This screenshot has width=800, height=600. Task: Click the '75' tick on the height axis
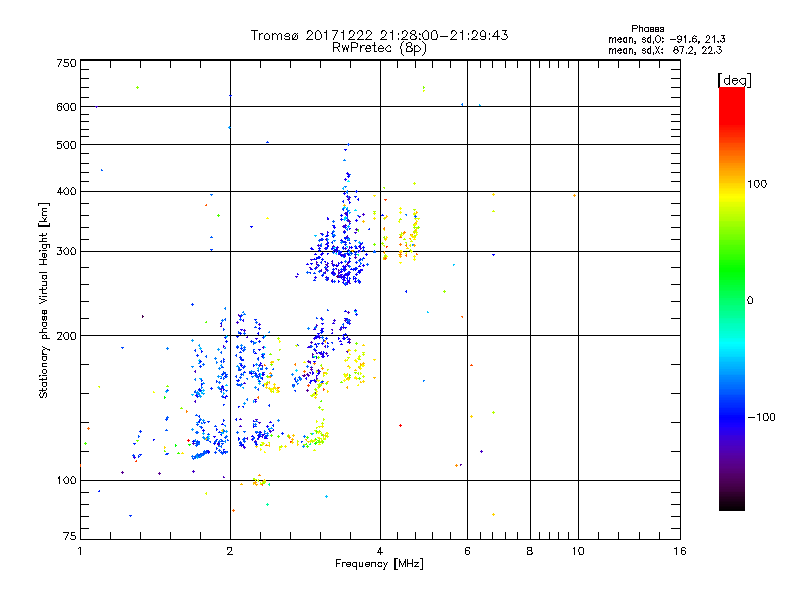tap(70, 536)
